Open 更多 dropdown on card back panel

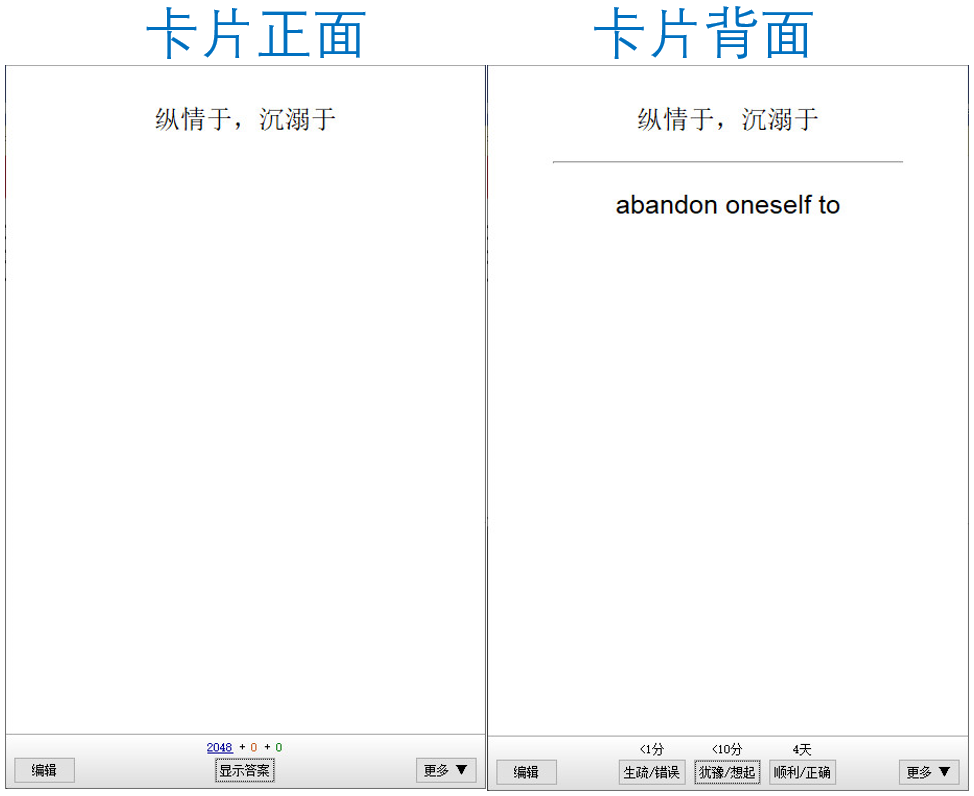click(928, 772)
